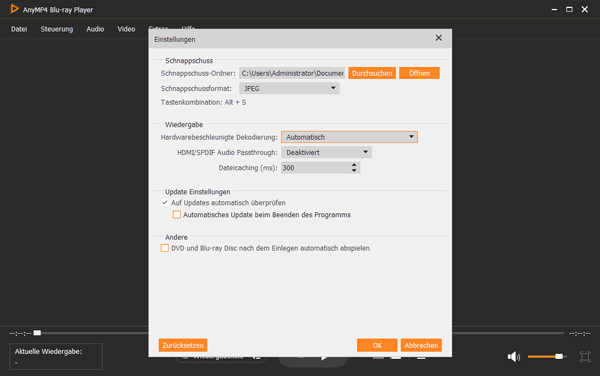Open the Video menu
Viewport: 600px width, 376px height.
point(126,29)
